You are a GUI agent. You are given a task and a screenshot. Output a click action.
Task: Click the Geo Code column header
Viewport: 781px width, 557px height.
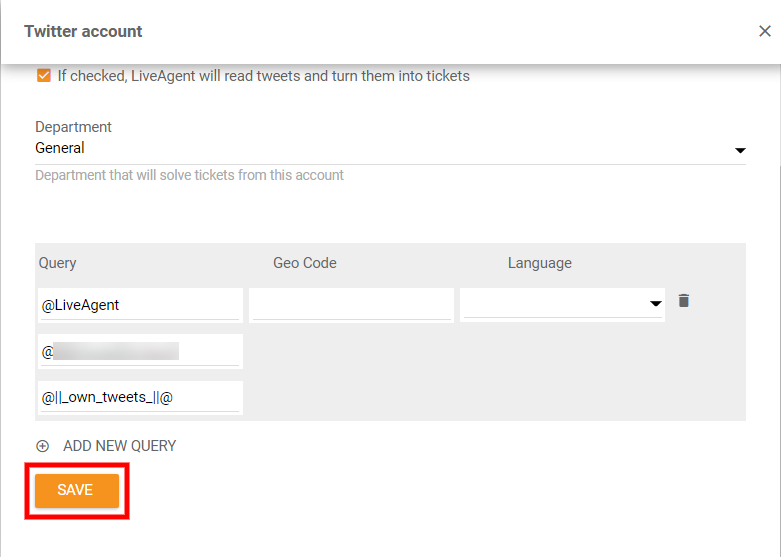(x=304, y=263)
